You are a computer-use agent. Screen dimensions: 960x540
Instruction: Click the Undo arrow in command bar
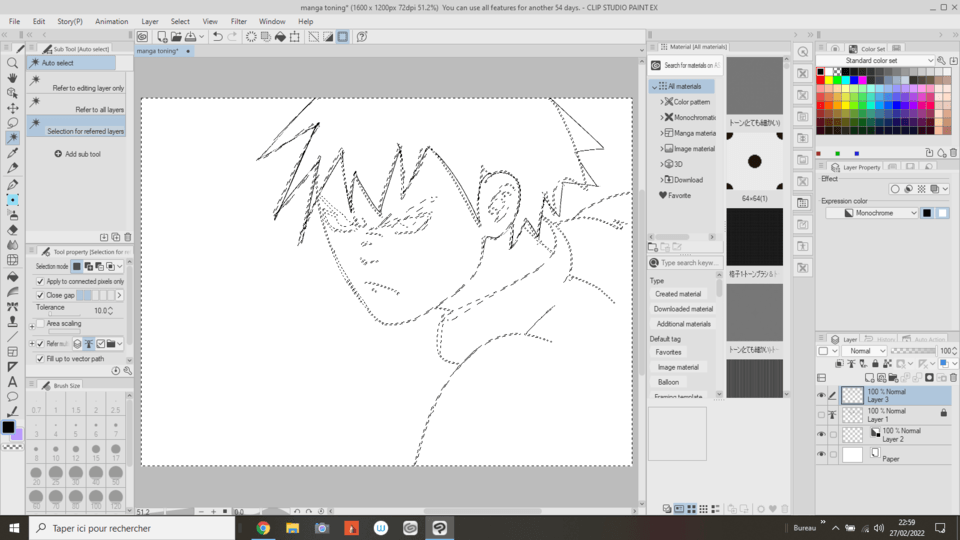tap(217, 37)
